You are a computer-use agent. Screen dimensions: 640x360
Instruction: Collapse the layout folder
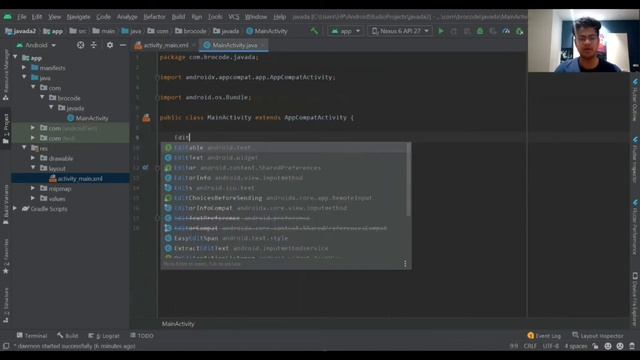[33, 168]
